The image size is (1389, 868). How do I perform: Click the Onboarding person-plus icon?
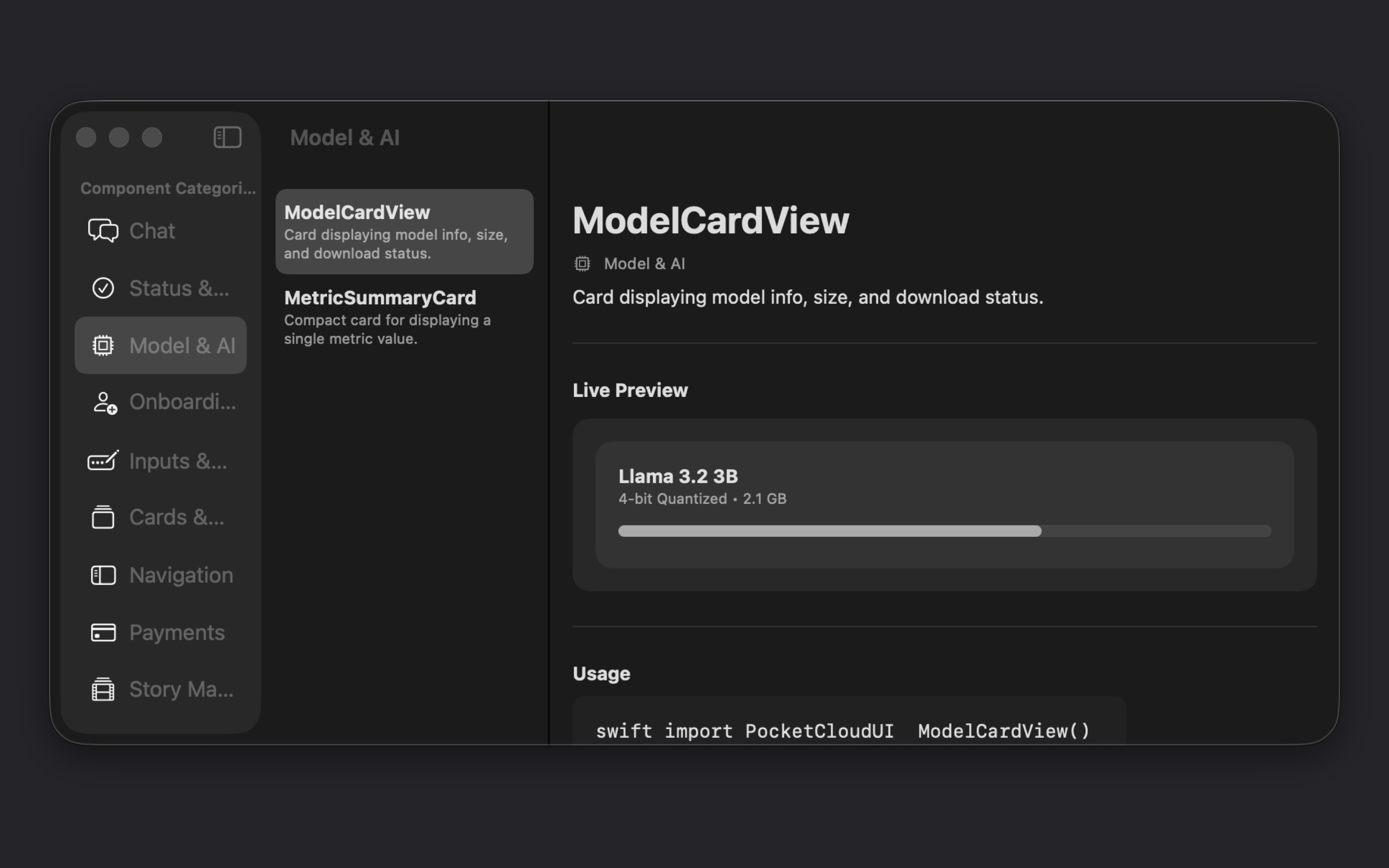[105, 403]
